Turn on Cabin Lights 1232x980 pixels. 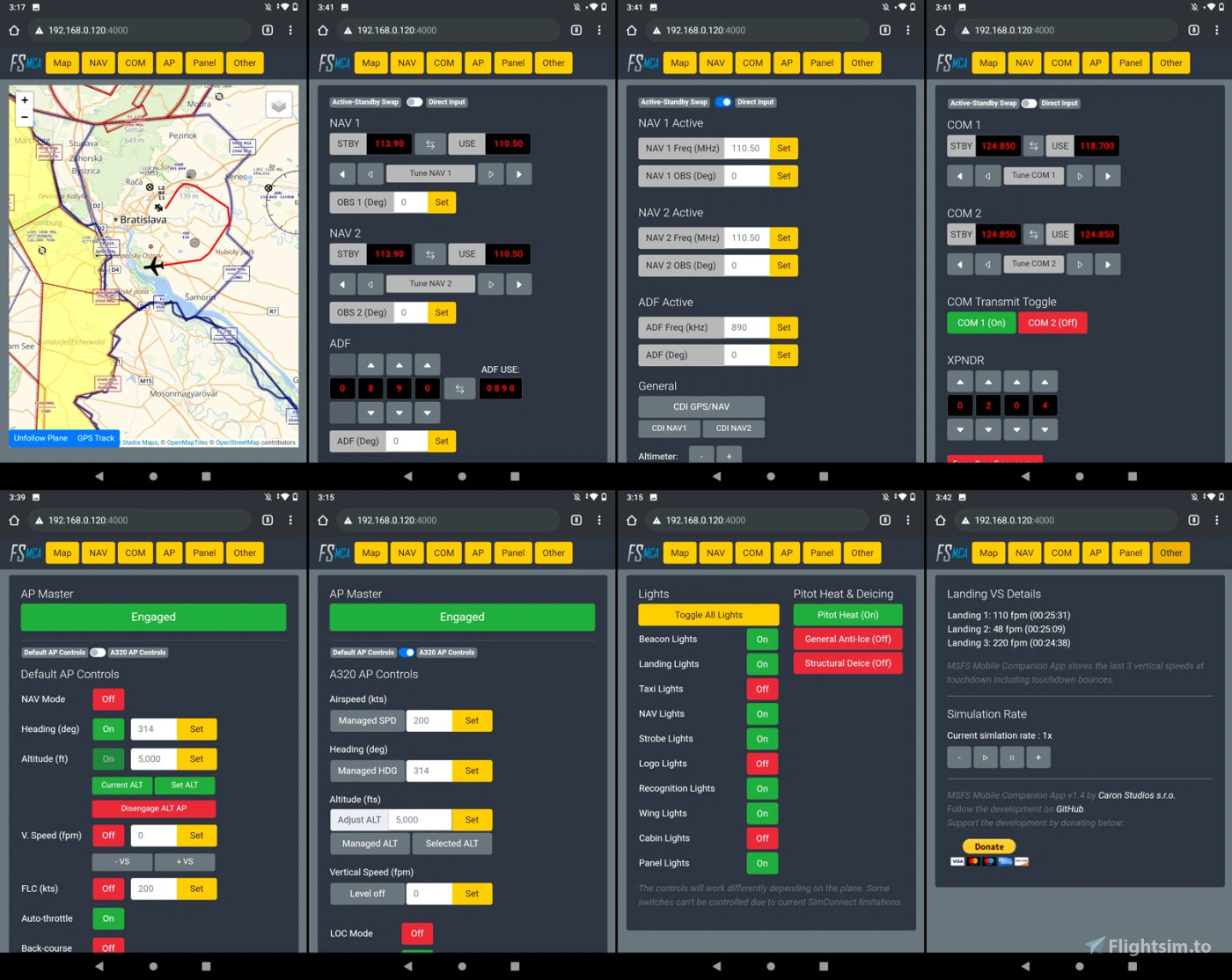(x=762, y=838)
